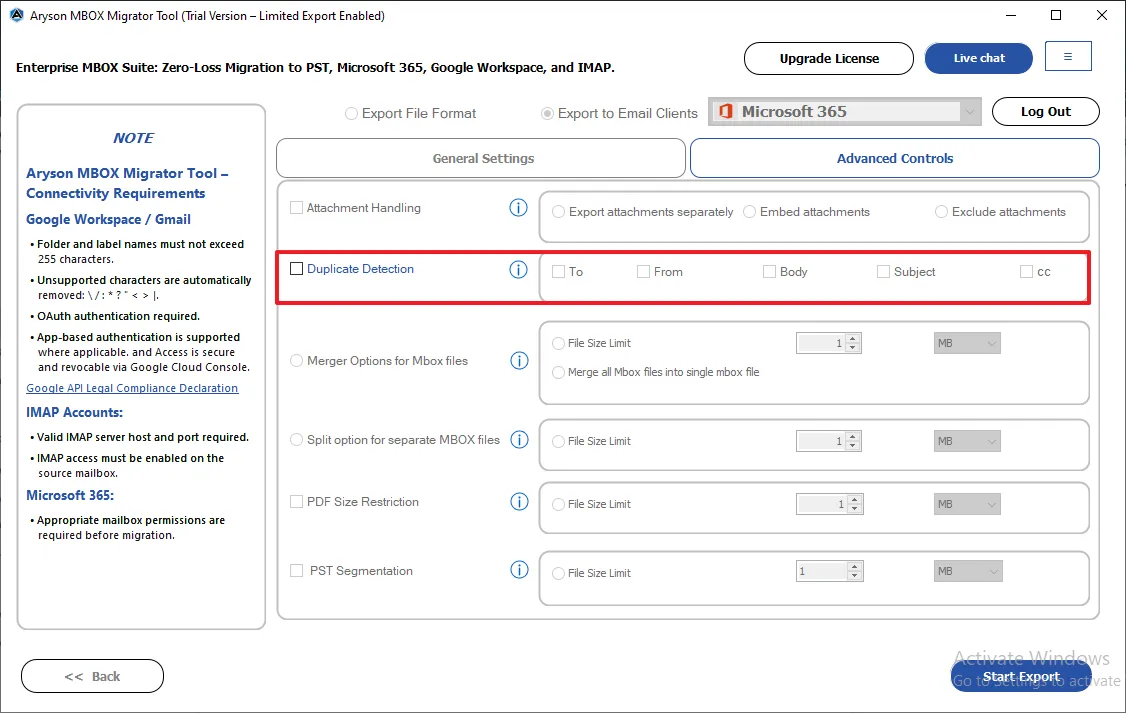Open the hamburger menu button
Screen dimensions: 1126x713
[x=1068, y=57]
